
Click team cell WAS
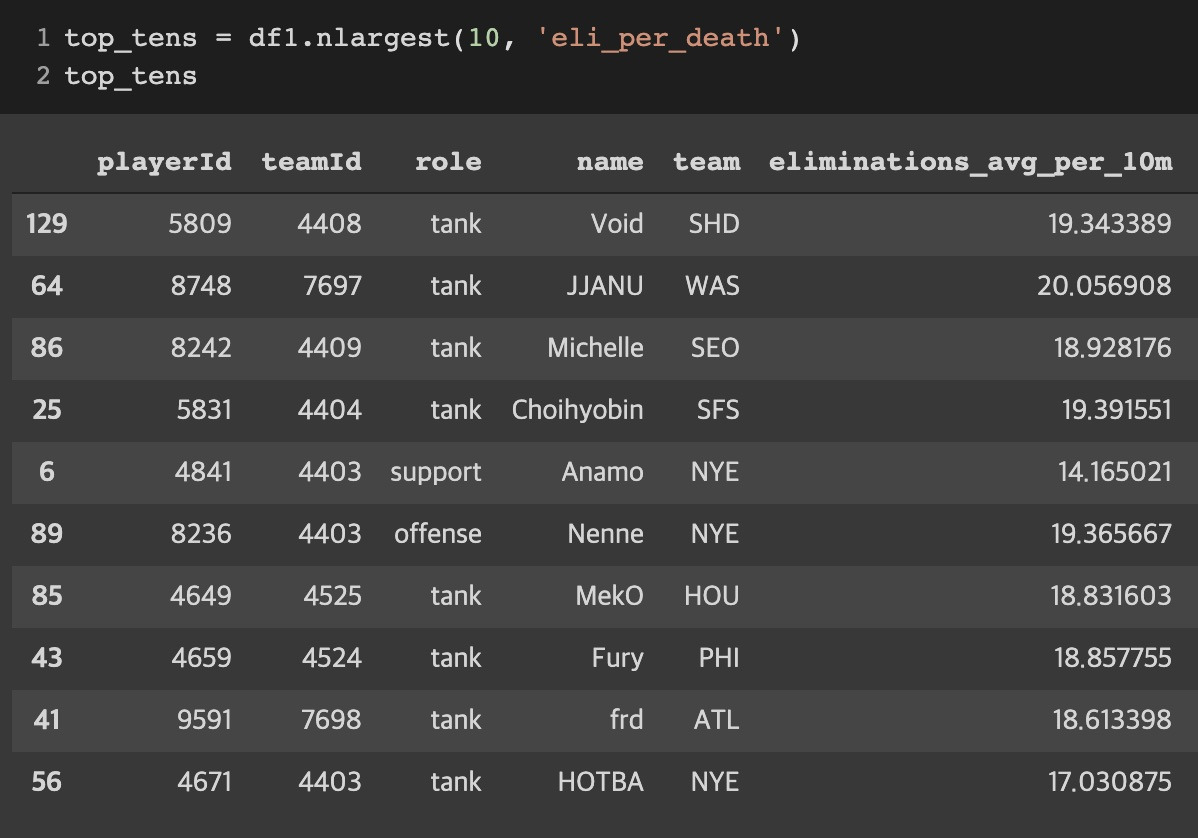(x=713, y=286)
